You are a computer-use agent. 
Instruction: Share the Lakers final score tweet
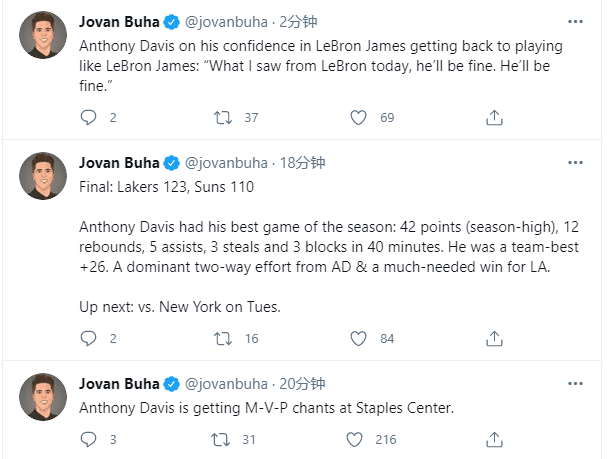pos(494,339)
